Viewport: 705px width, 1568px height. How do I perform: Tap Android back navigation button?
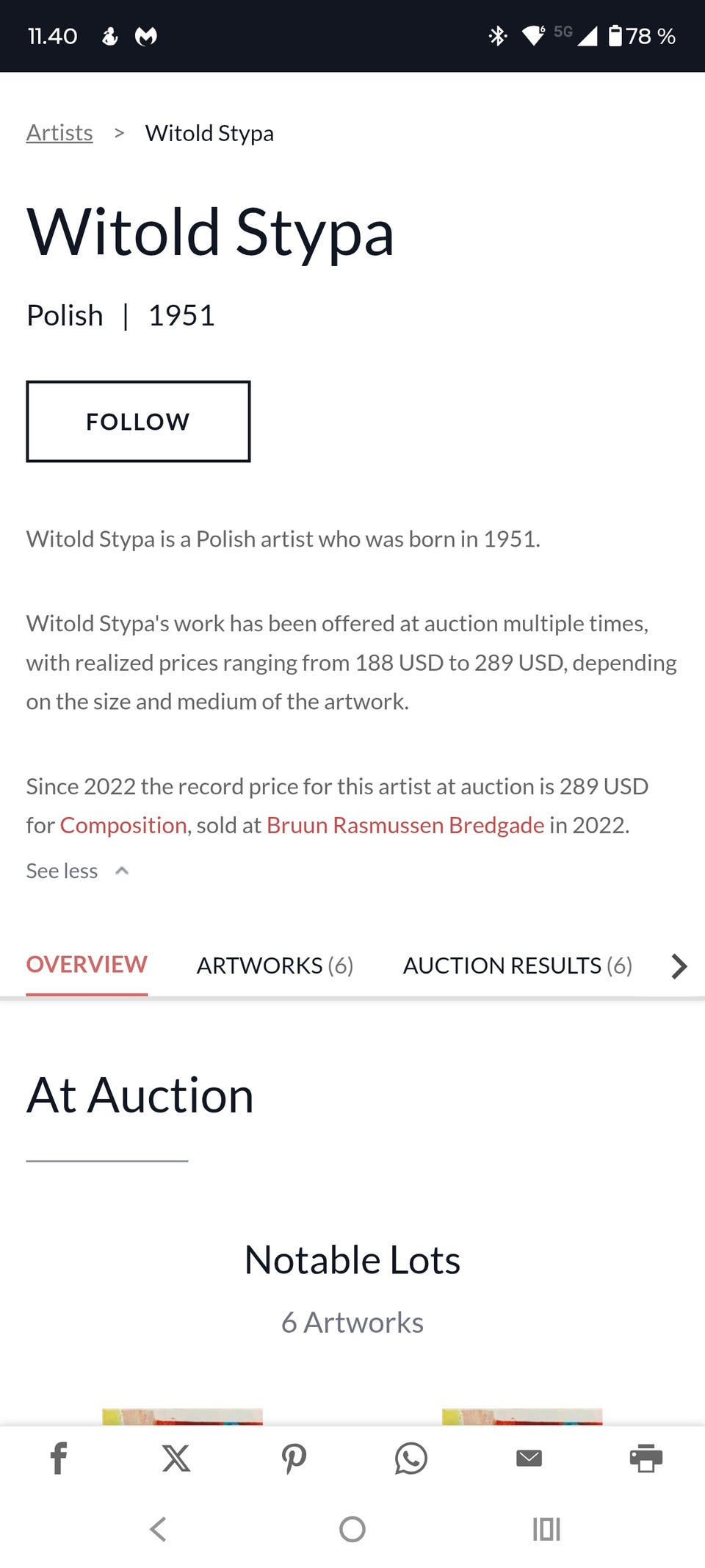[x=158, y=1529]
